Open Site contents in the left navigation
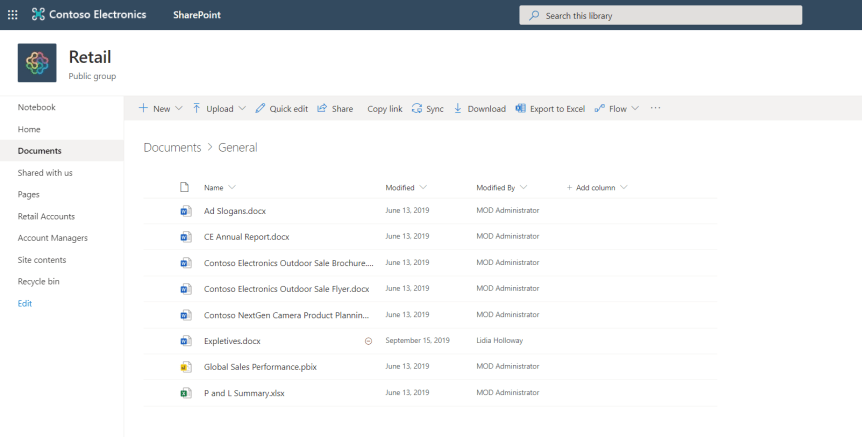The image size is (862, 437). click(x=42, y=260)
